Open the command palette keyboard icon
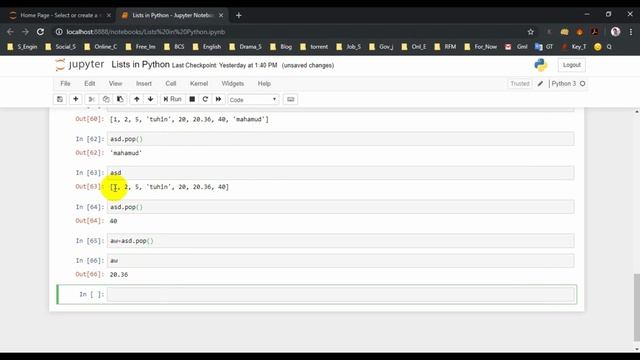640x360 pixels. coord(291,99)
